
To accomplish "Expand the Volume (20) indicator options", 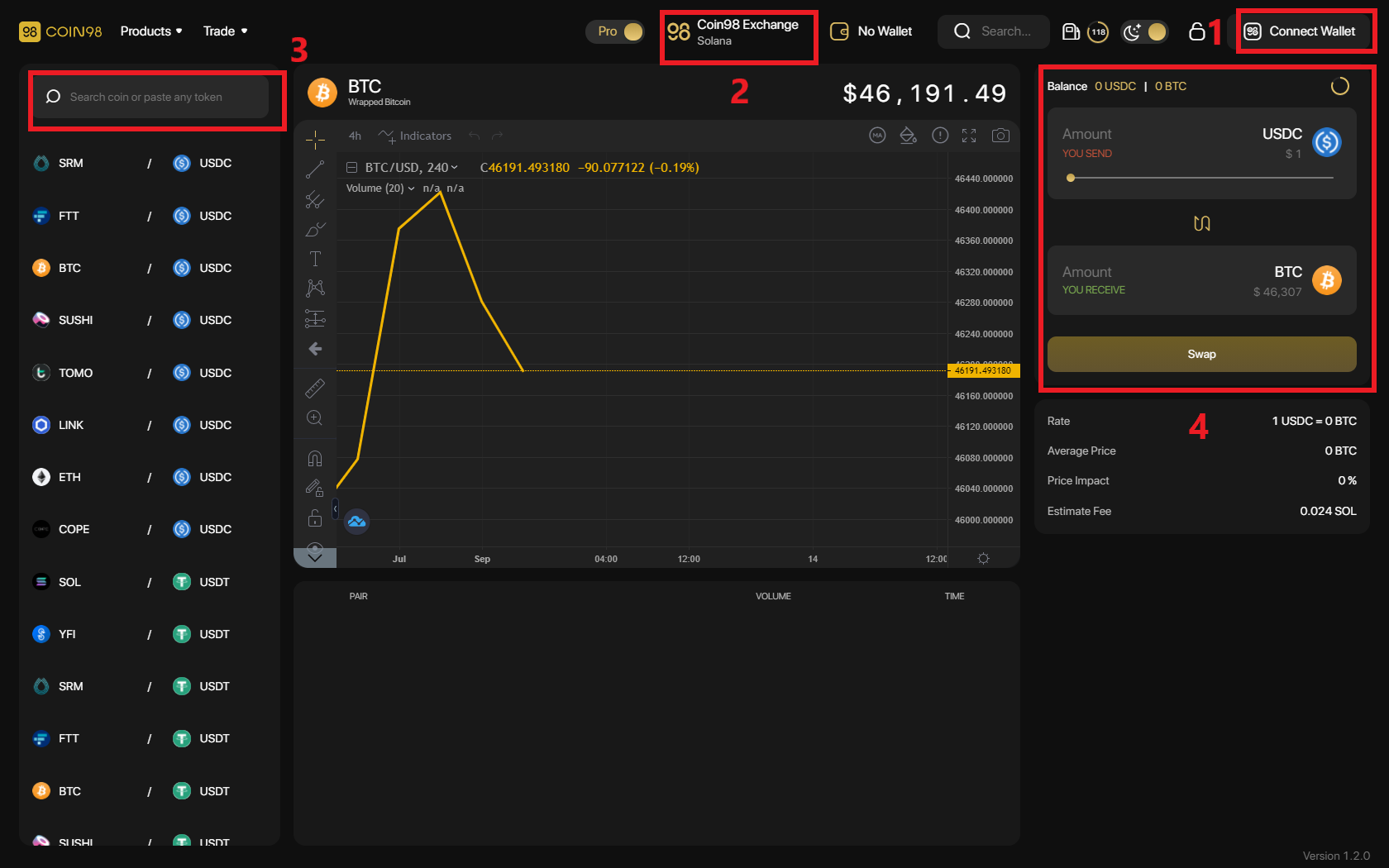I will [x=411, y=188].
